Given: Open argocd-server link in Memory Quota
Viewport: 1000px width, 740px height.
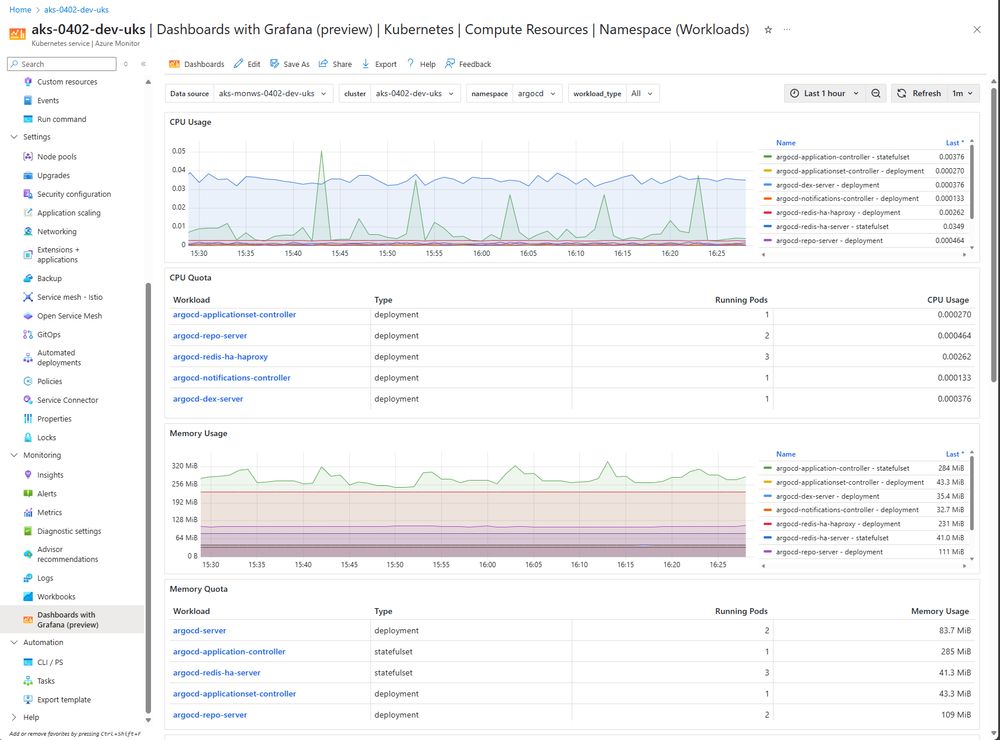Looking at the screenshot, I should (199, 630).
